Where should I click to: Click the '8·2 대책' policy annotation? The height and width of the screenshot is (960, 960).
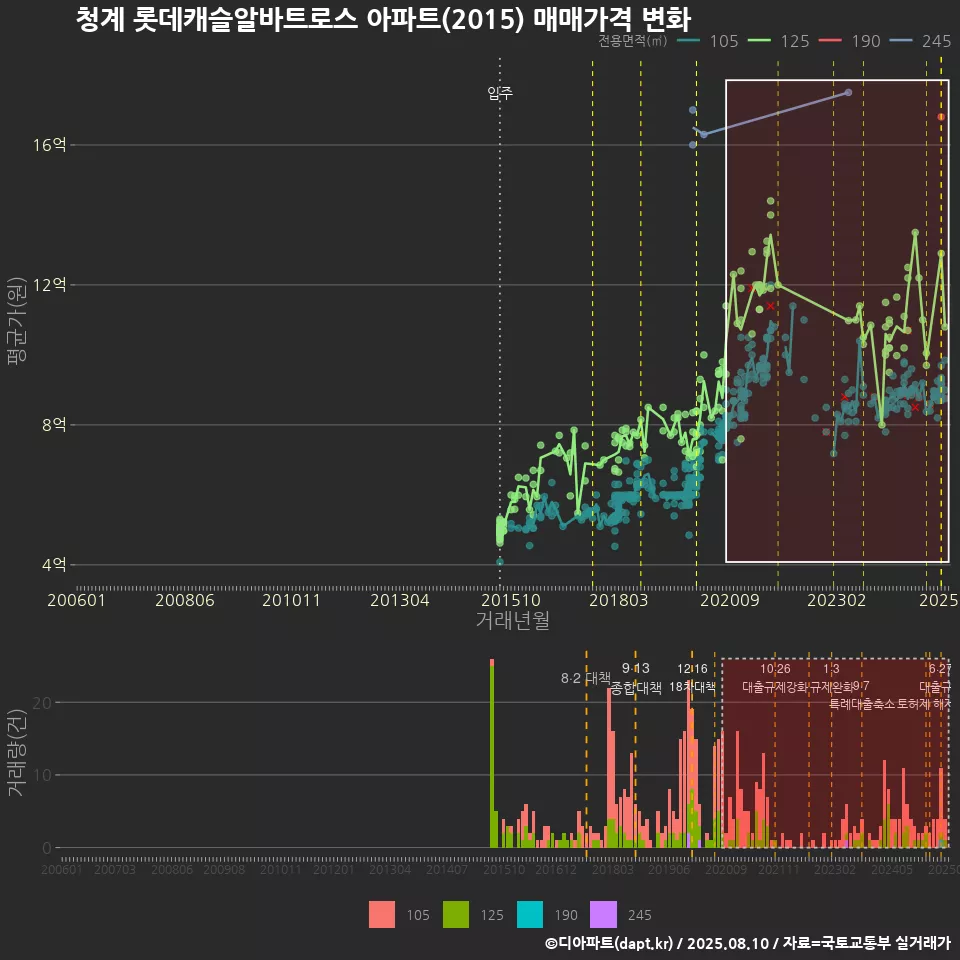point(586,678)
